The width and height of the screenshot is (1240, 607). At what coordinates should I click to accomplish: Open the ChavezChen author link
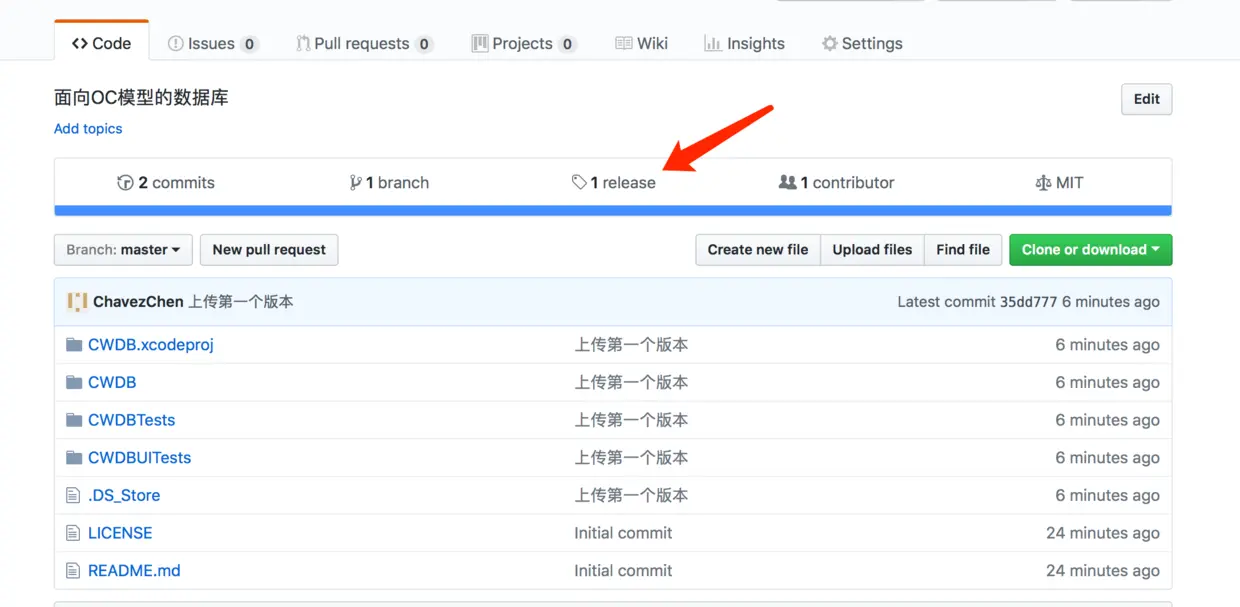point(138,302)
